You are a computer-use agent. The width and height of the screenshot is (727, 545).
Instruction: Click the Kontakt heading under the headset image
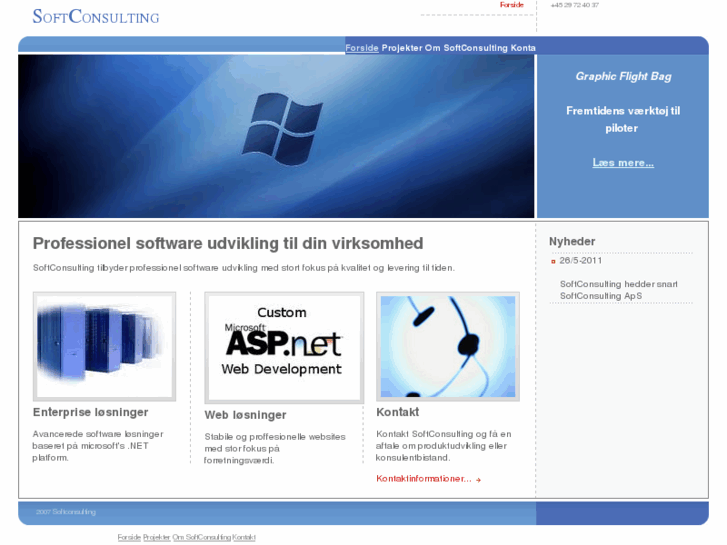pos(397,412)
